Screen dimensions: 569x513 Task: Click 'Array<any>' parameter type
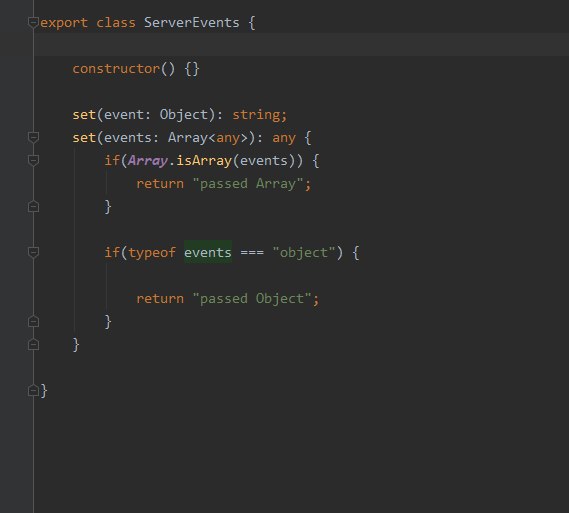click(208, 138)
